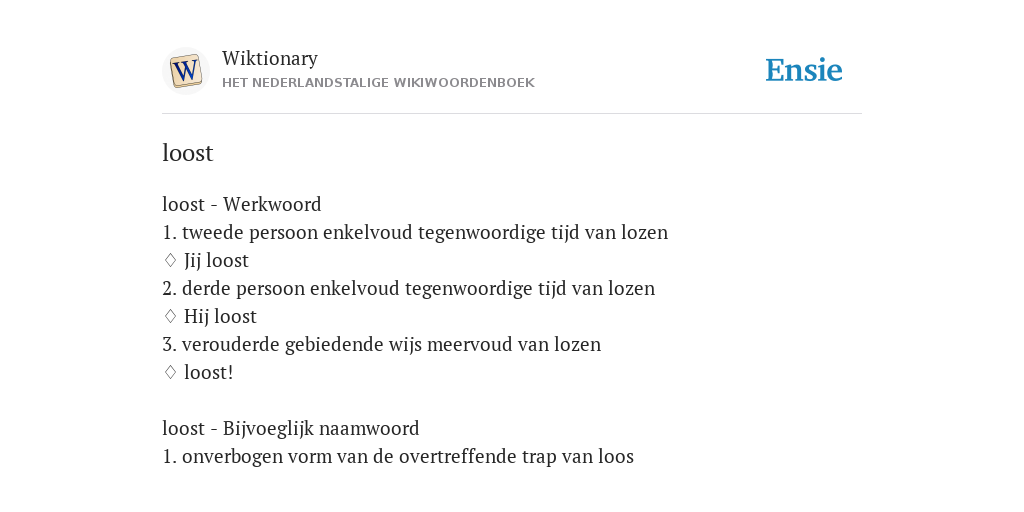
Task: Open the Ensie logo link
Action: [x=804, y=70]
